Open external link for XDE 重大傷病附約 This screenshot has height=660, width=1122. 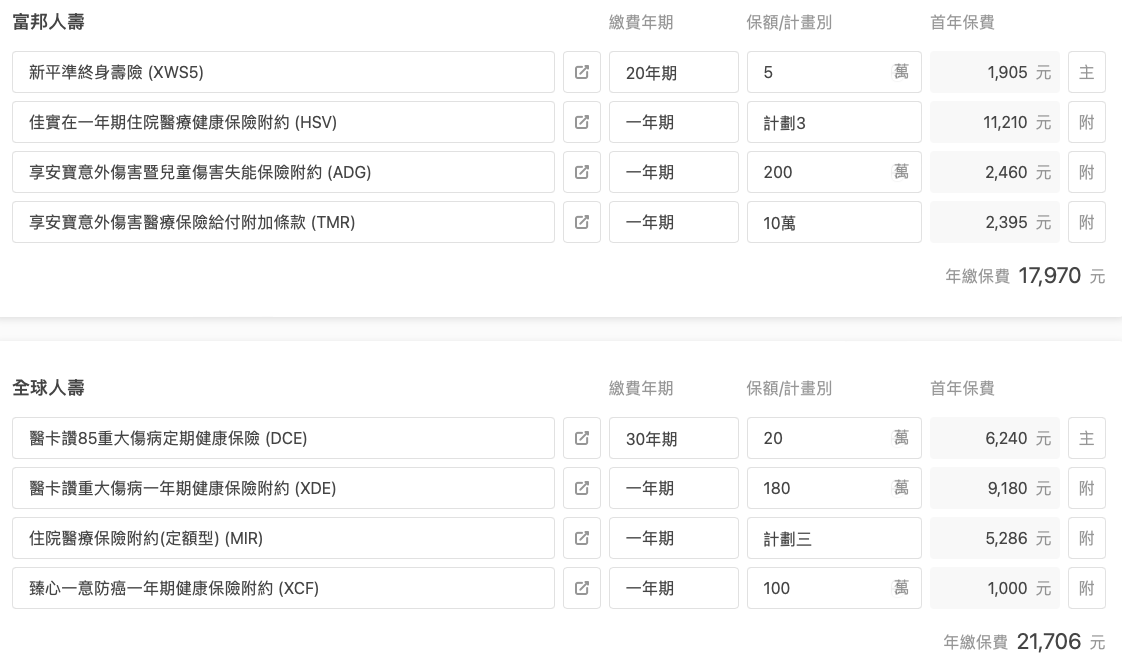point(582,488)
